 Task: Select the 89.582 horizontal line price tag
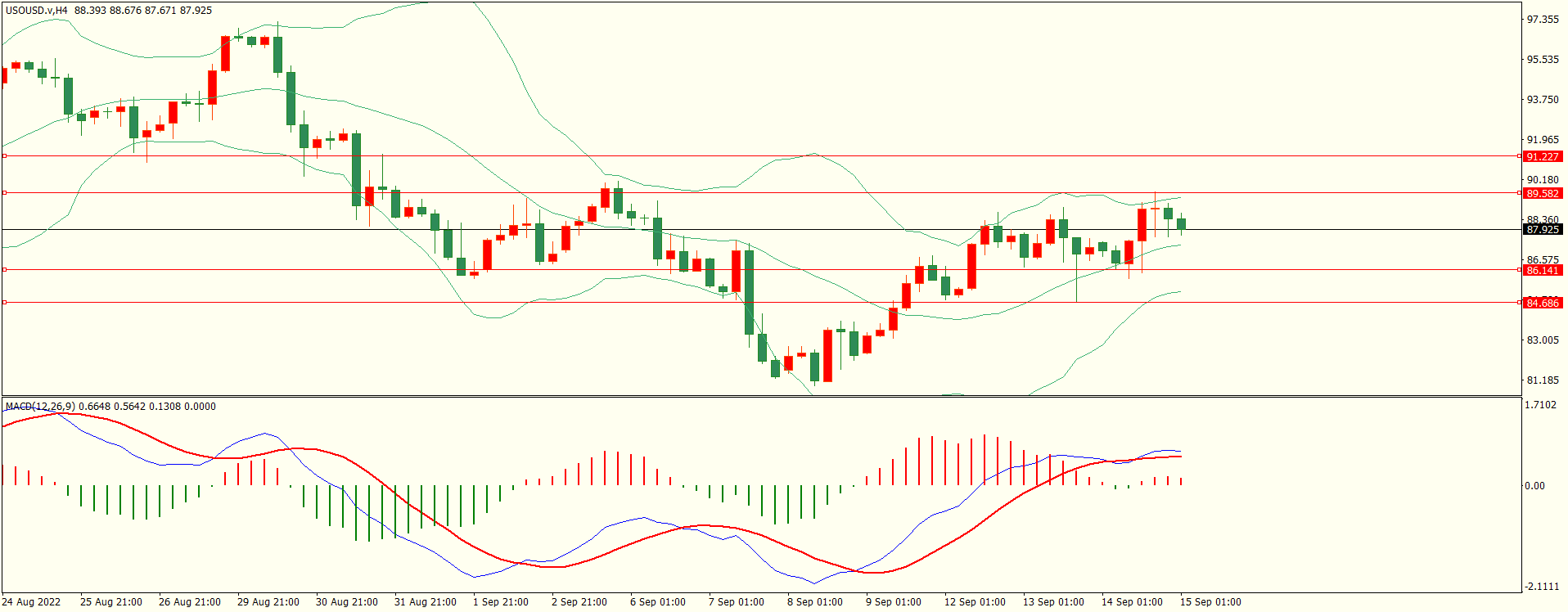coord(1542,193)
